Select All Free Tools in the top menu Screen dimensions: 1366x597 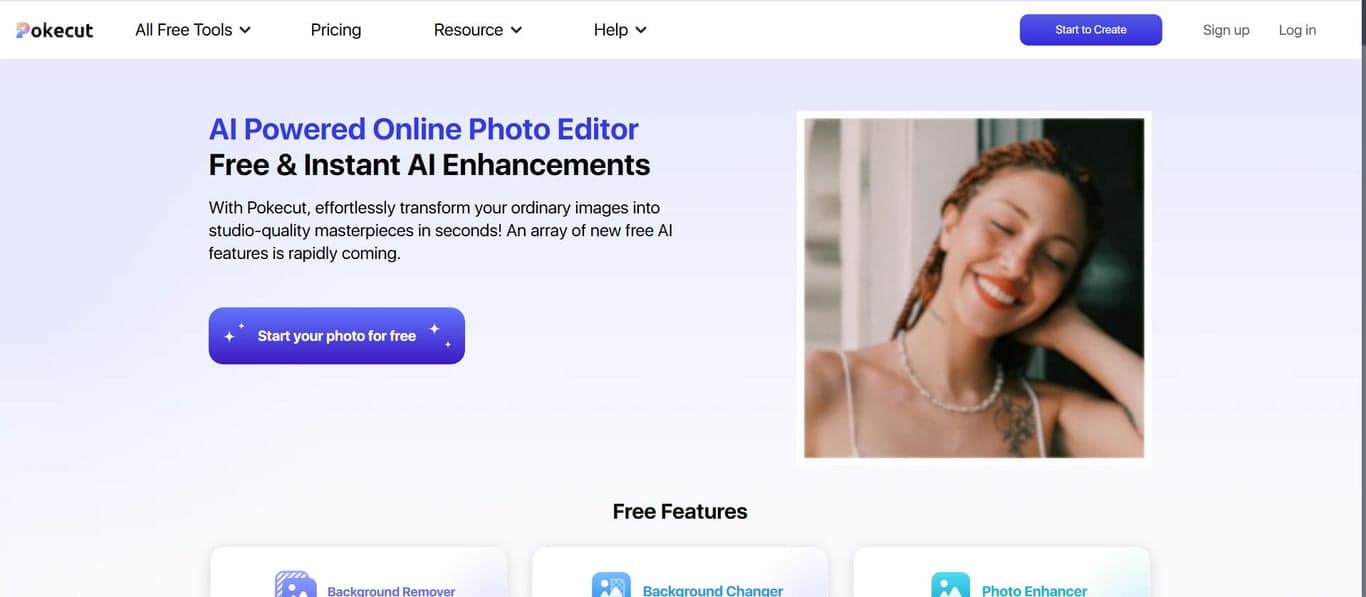(183, 30)
